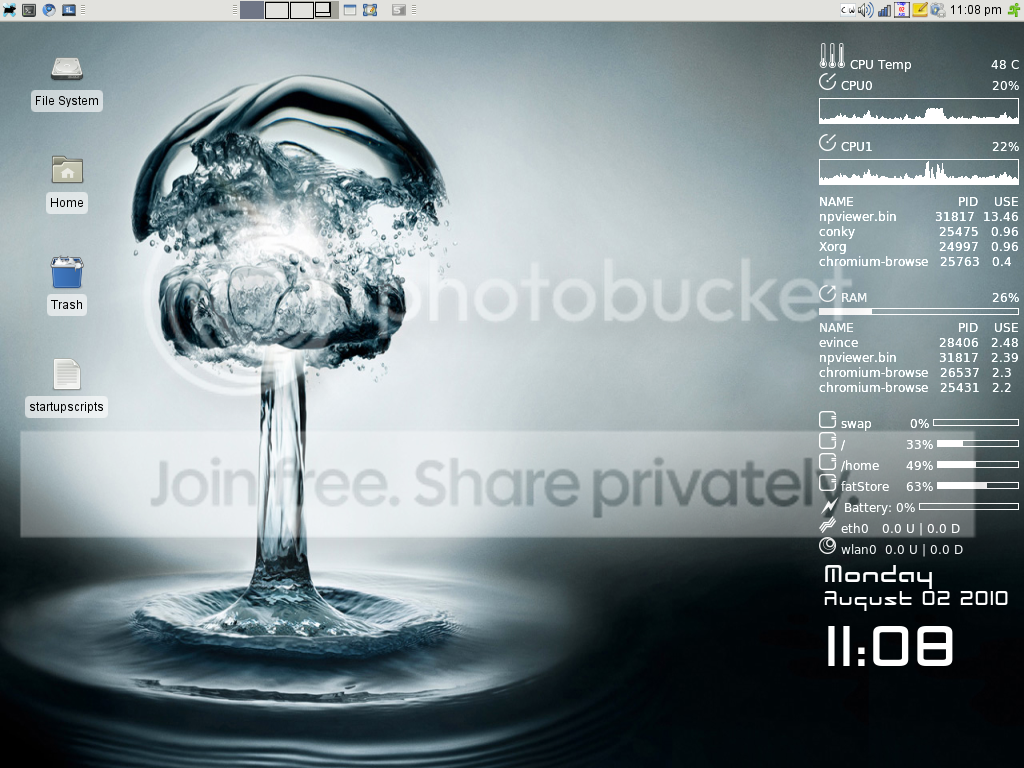Click the panel icon left of the S icon
Screen dimensions: 1024x768
[370, 10]
